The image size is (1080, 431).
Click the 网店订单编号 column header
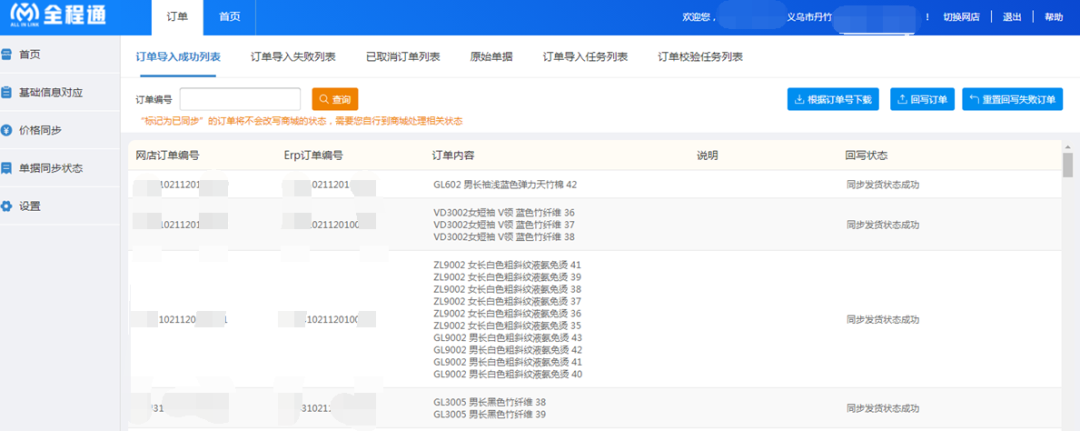tap(167, 156)
